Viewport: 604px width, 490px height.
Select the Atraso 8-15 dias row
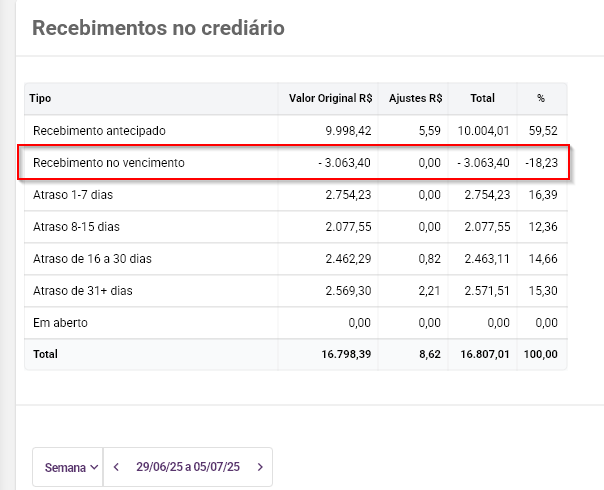[x=78, y=227]
